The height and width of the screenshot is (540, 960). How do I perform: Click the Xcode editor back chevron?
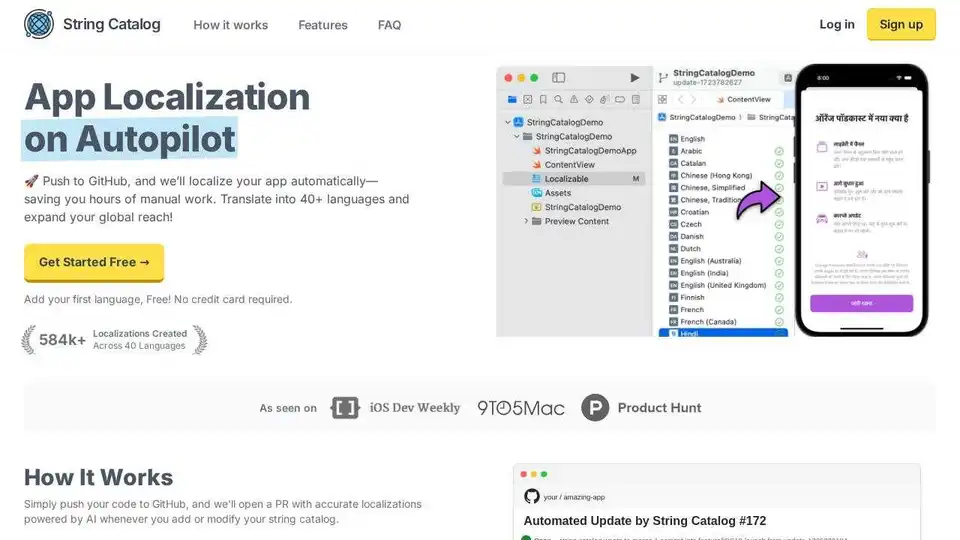click(680, 99)
